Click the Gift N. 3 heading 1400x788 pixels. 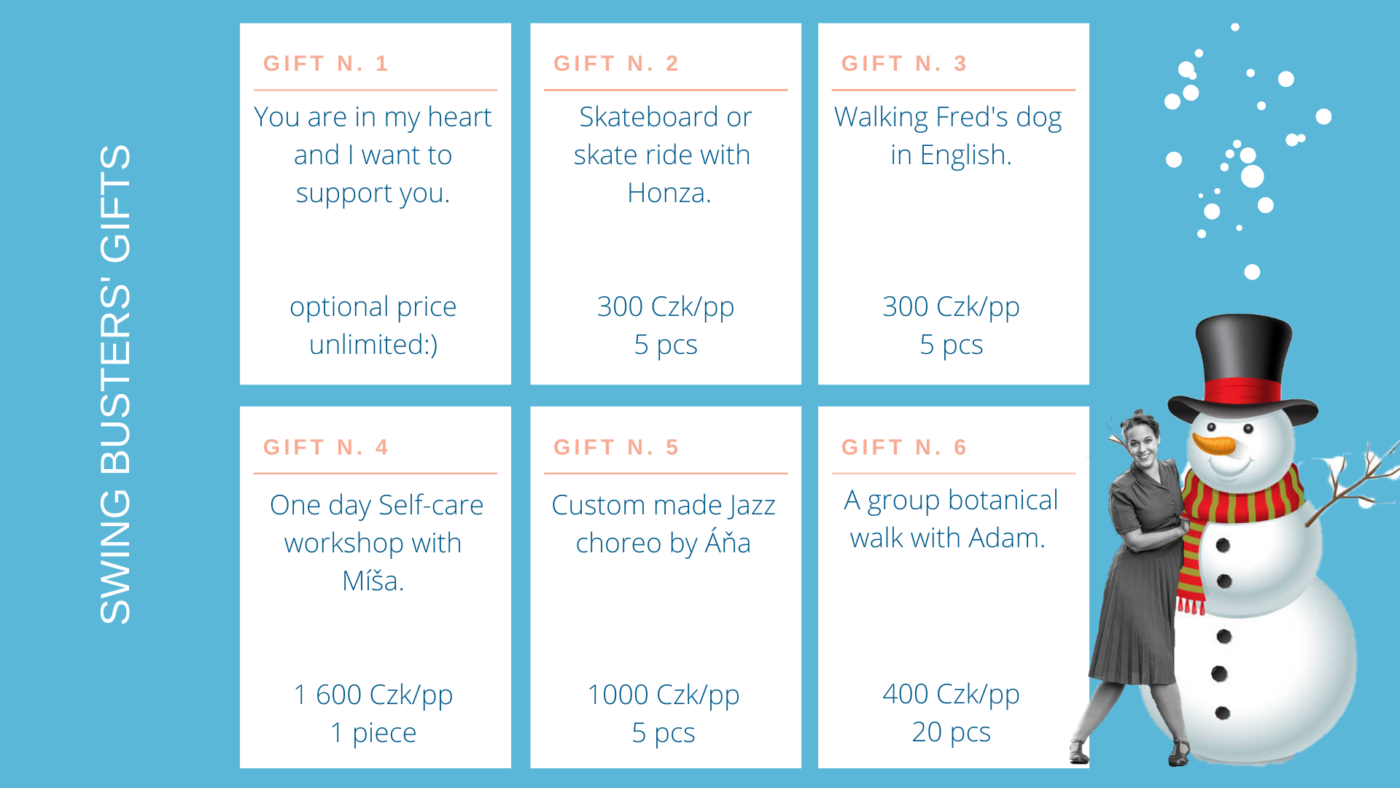click(904, 64)
